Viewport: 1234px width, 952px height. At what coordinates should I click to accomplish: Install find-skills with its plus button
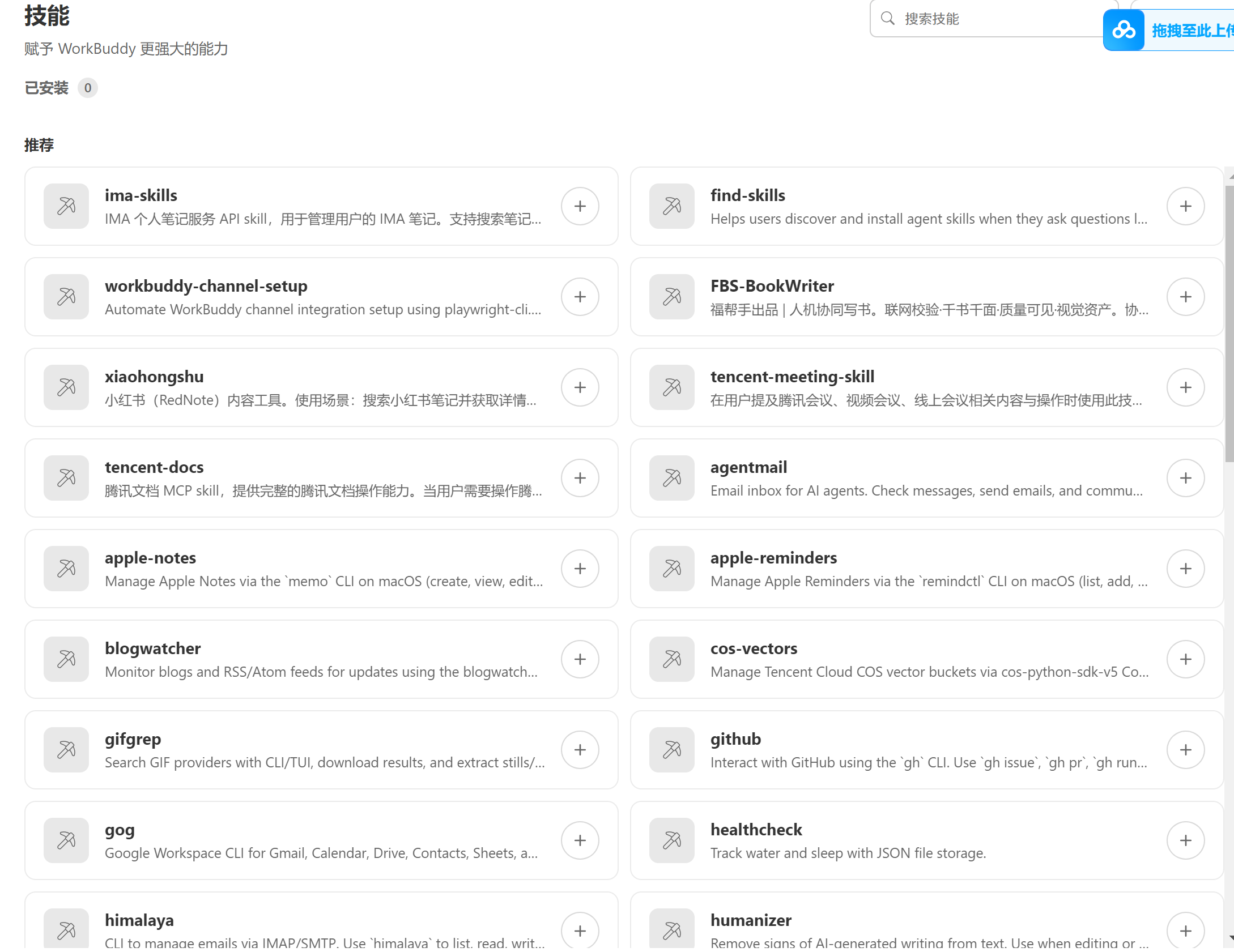(x=1185, y=206)
